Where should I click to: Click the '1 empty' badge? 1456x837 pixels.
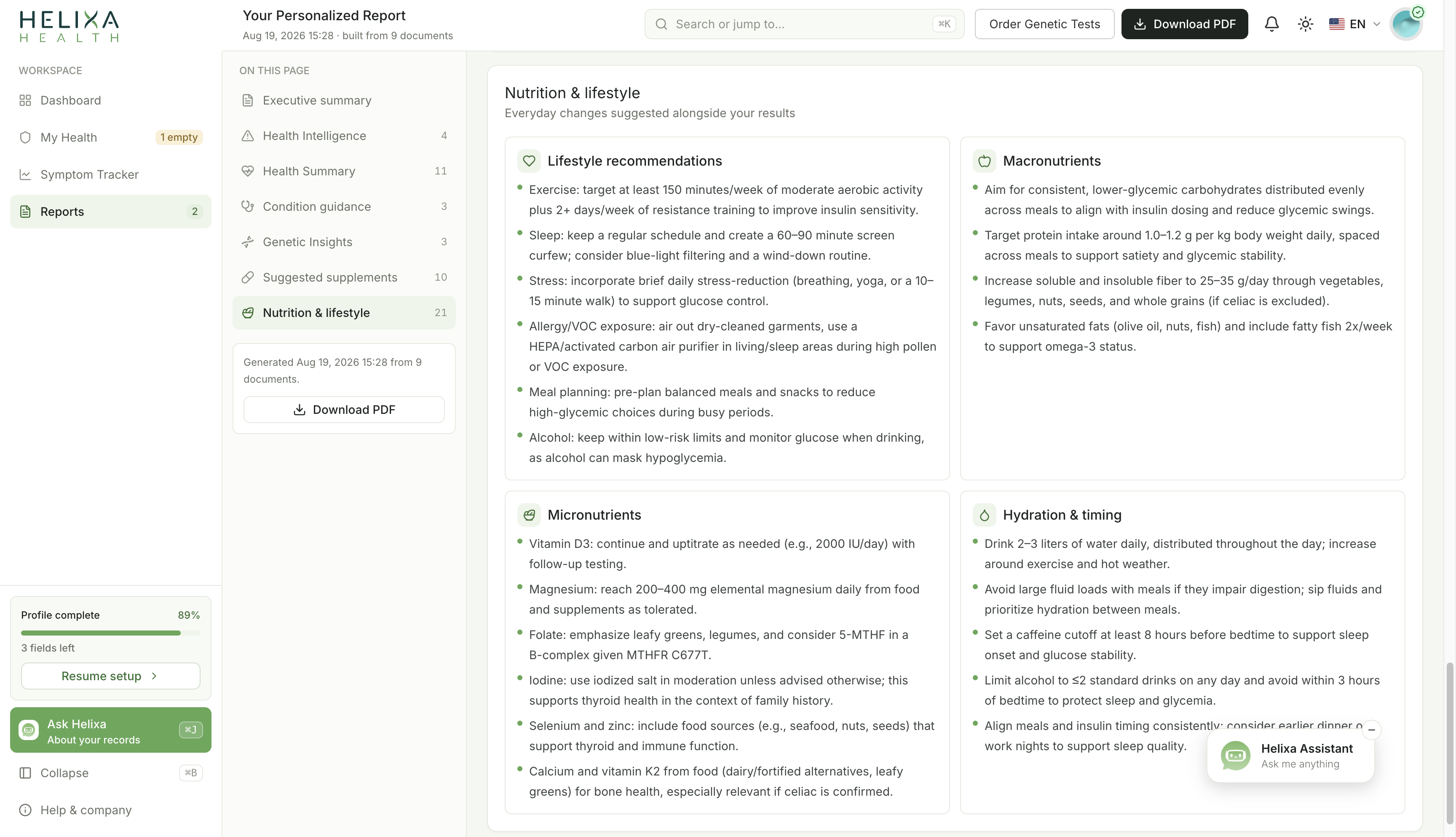pyautogui.click(x=179, y=137)
